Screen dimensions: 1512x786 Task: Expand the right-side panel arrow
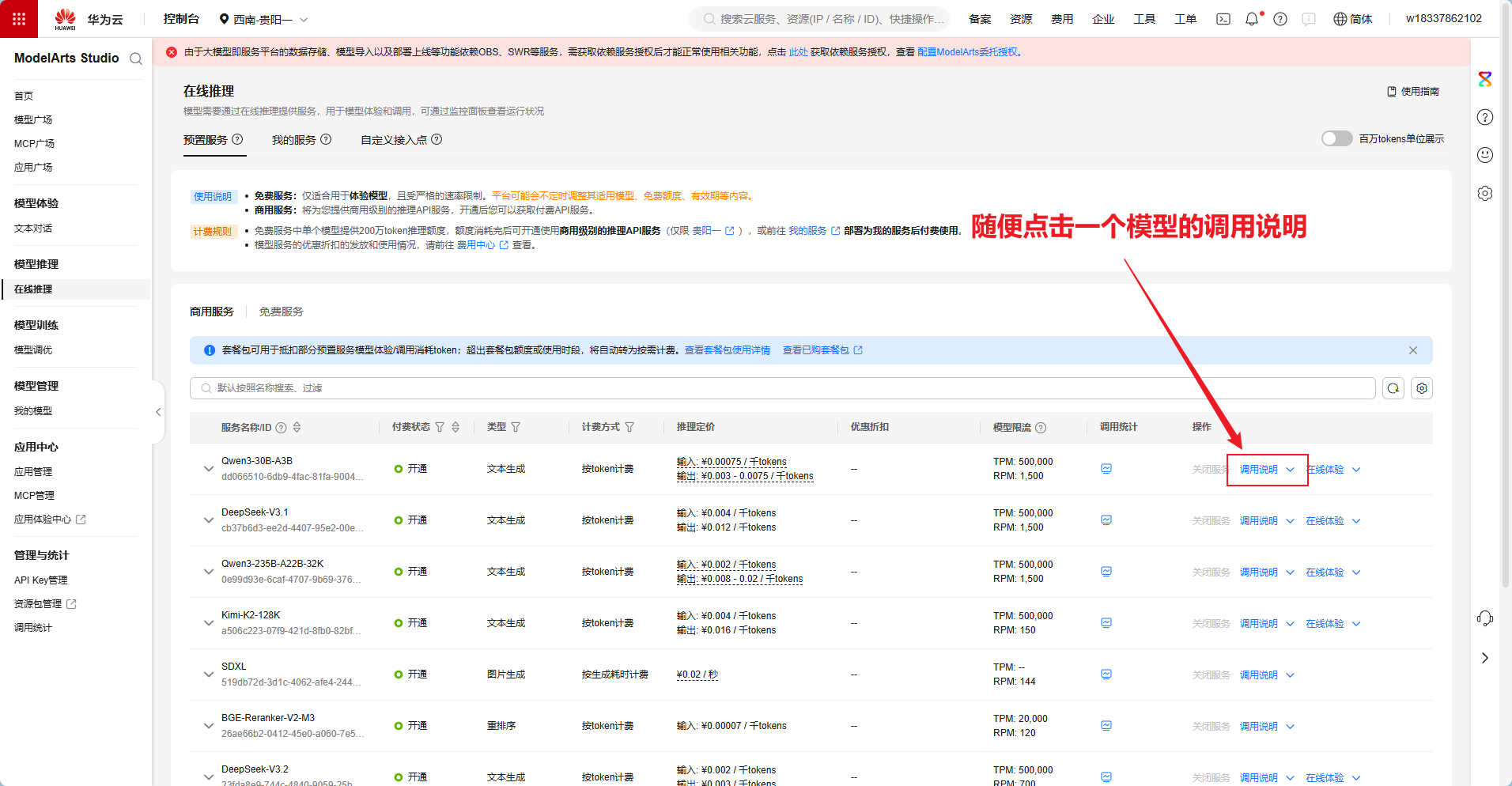click(x=1485, y=658)
